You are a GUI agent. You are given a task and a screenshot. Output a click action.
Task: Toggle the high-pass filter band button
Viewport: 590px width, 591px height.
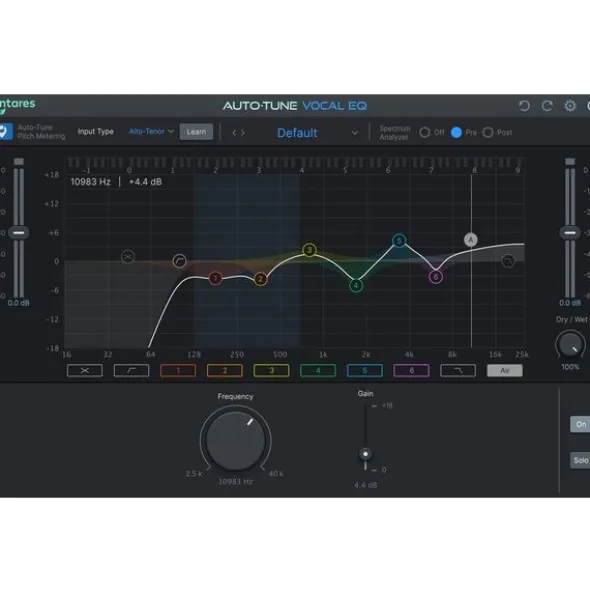pos(132,371)
